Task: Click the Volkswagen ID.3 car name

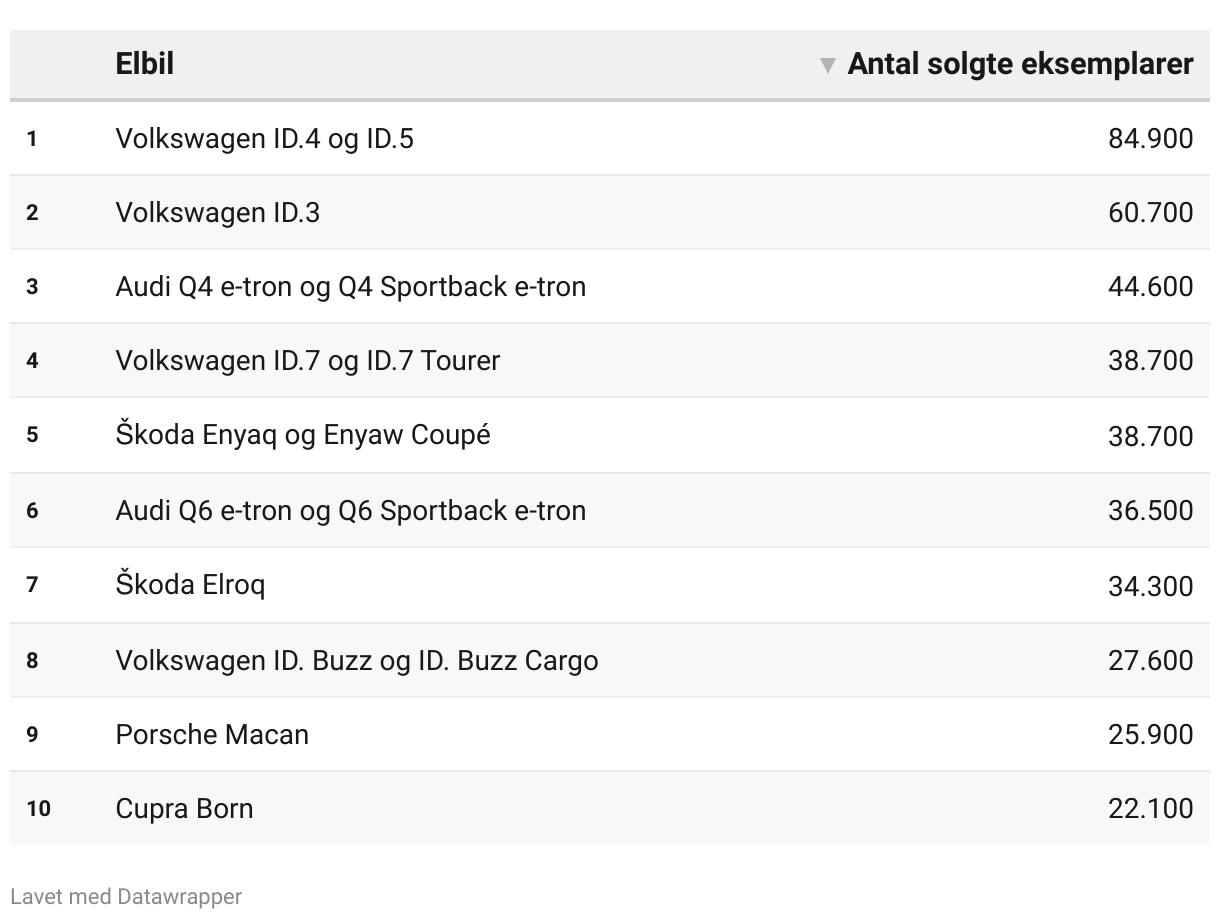Action: [x=218, y=212]
